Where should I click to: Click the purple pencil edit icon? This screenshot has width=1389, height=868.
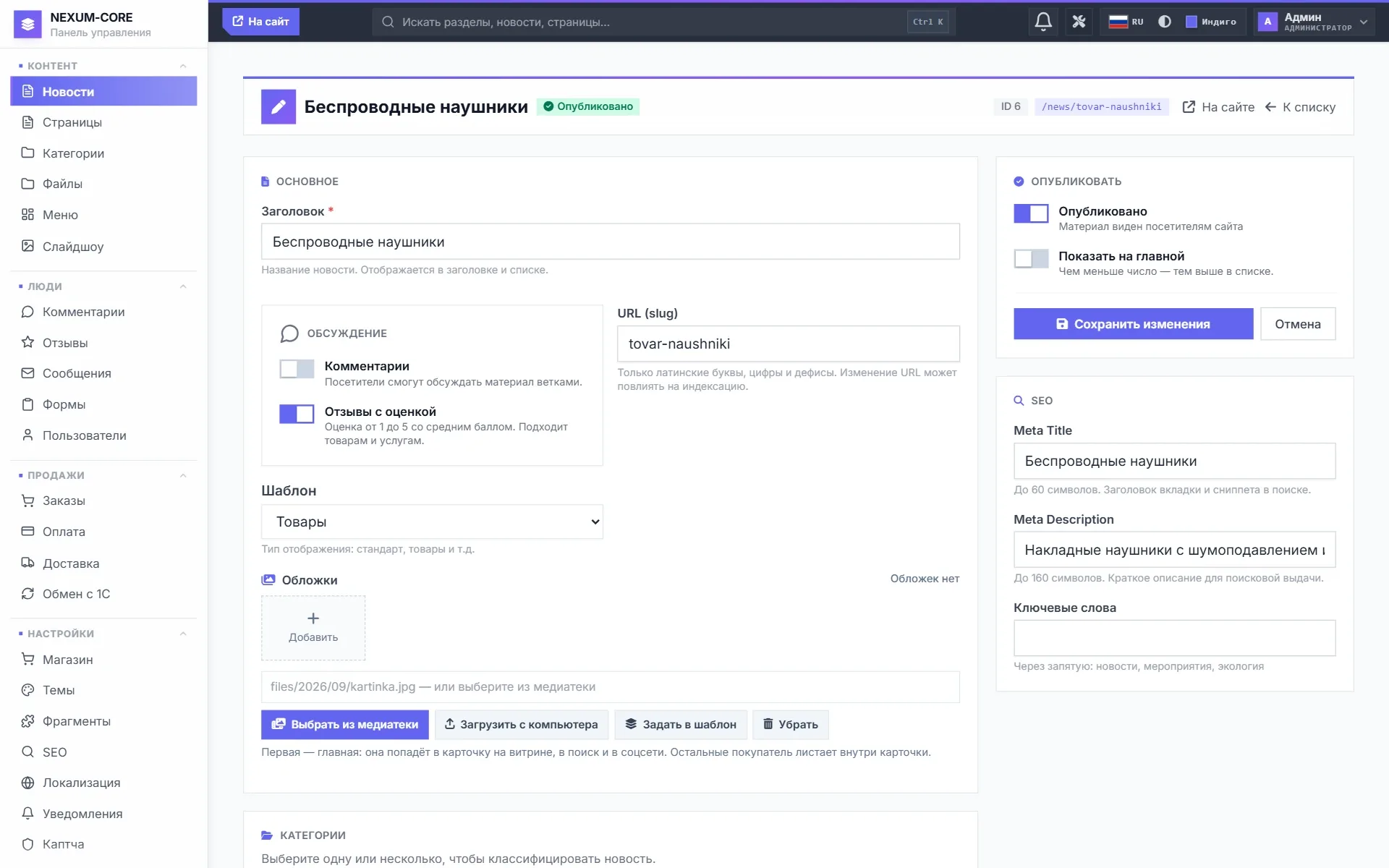(279, 107)
